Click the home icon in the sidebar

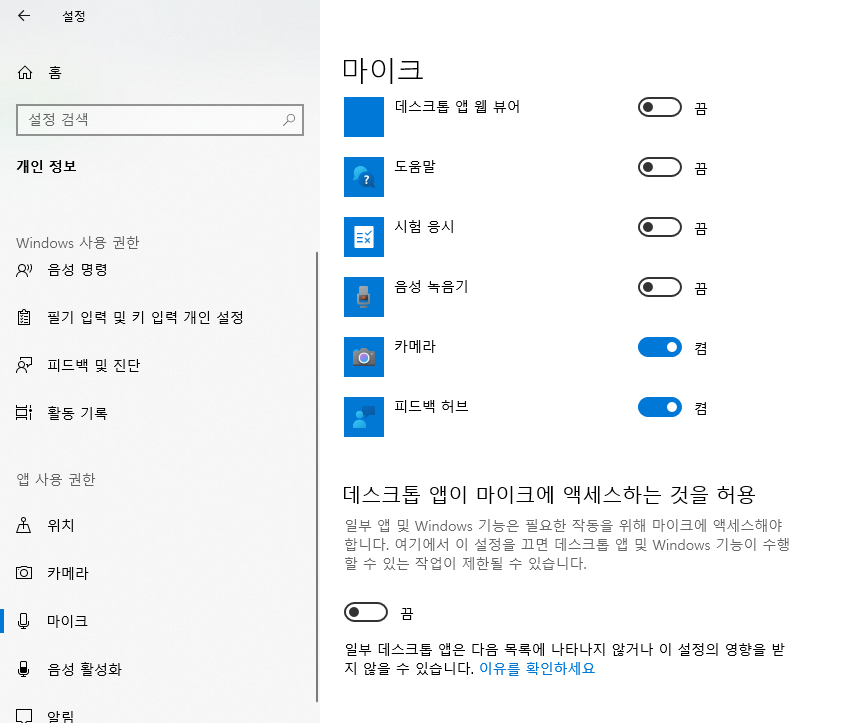coord(25,72)
